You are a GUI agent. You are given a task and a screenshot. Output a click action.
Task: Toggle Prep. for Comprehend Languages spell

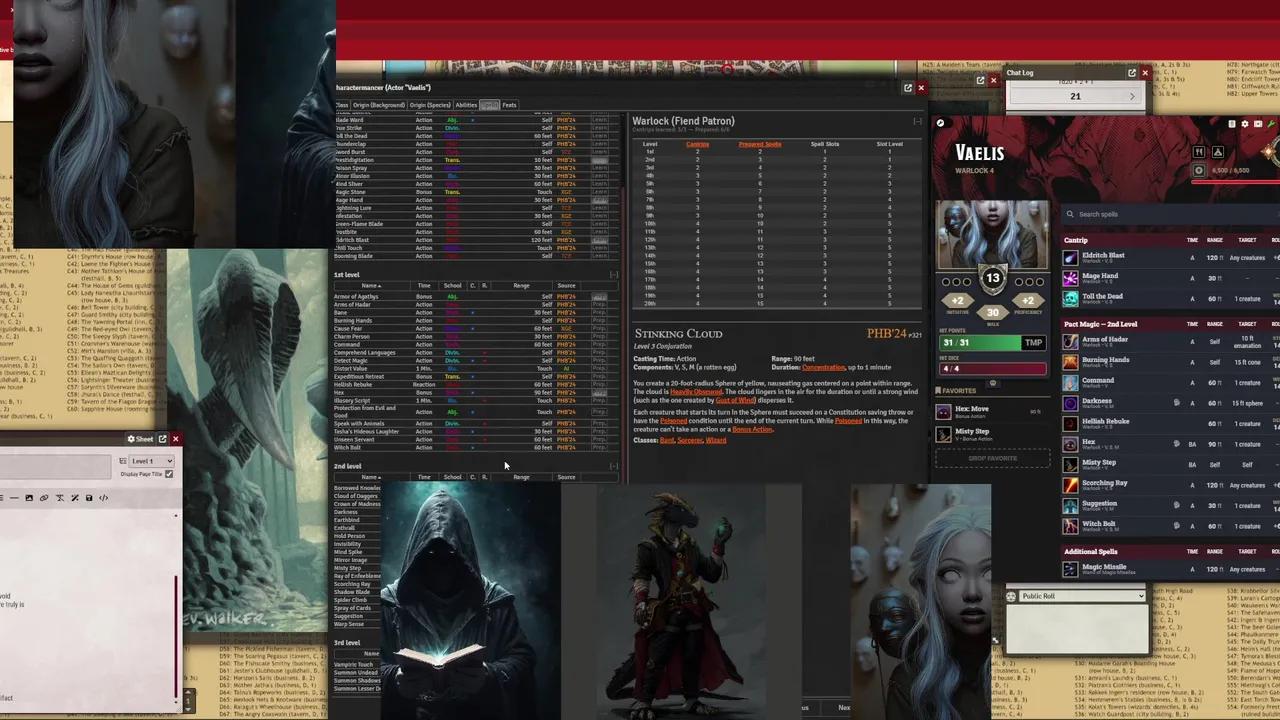click(599, 353)
